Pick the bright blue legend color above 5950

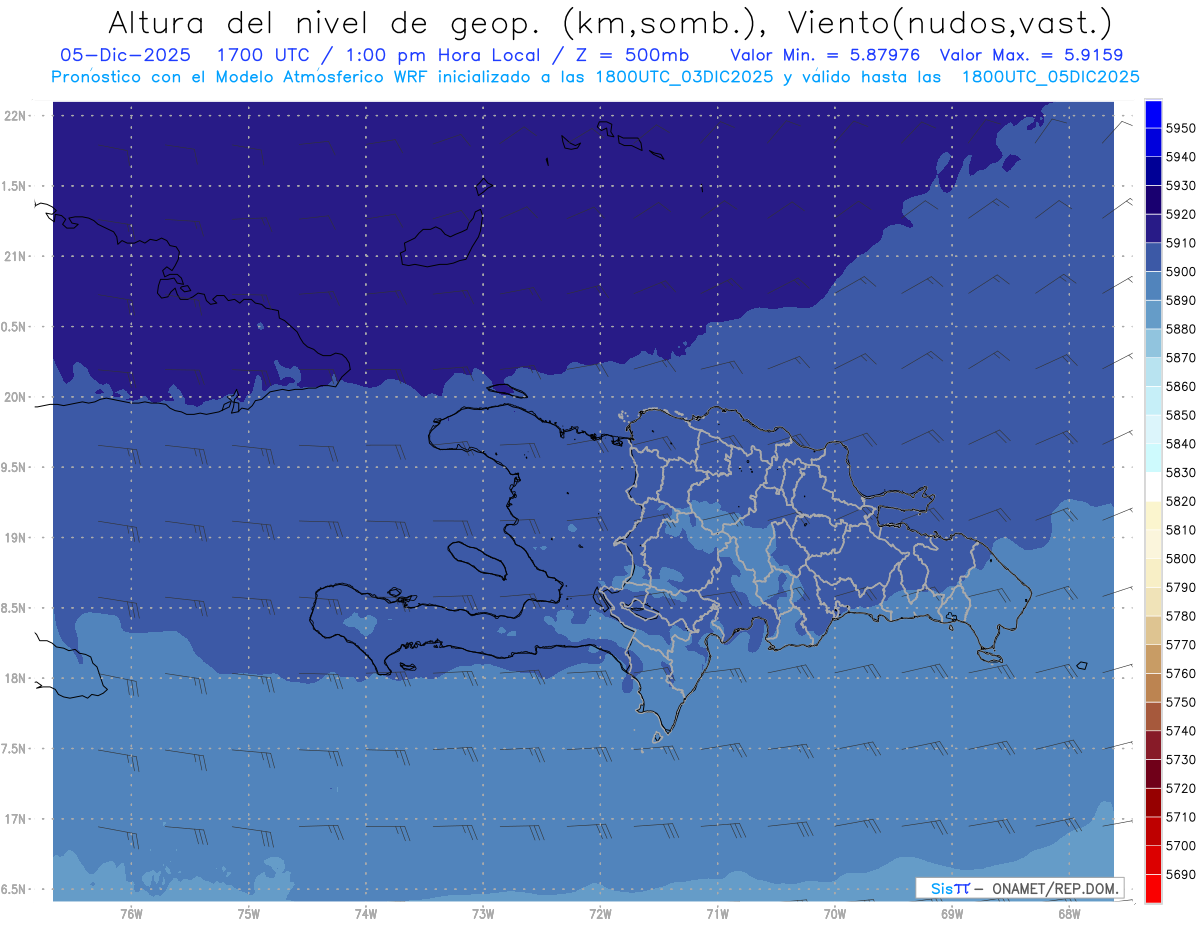(1153, 114)
